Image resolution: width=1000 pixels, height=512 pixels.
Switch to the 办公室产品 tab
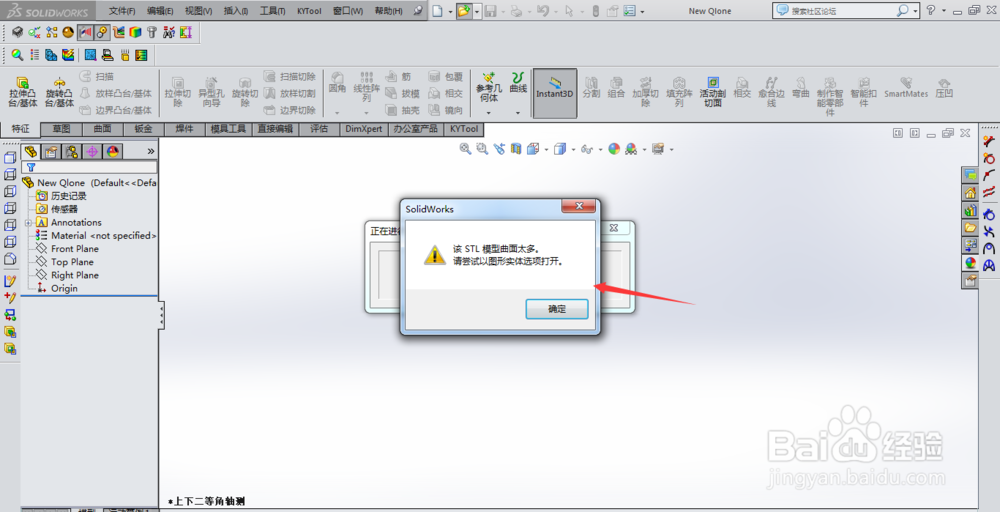pos(416,129)
